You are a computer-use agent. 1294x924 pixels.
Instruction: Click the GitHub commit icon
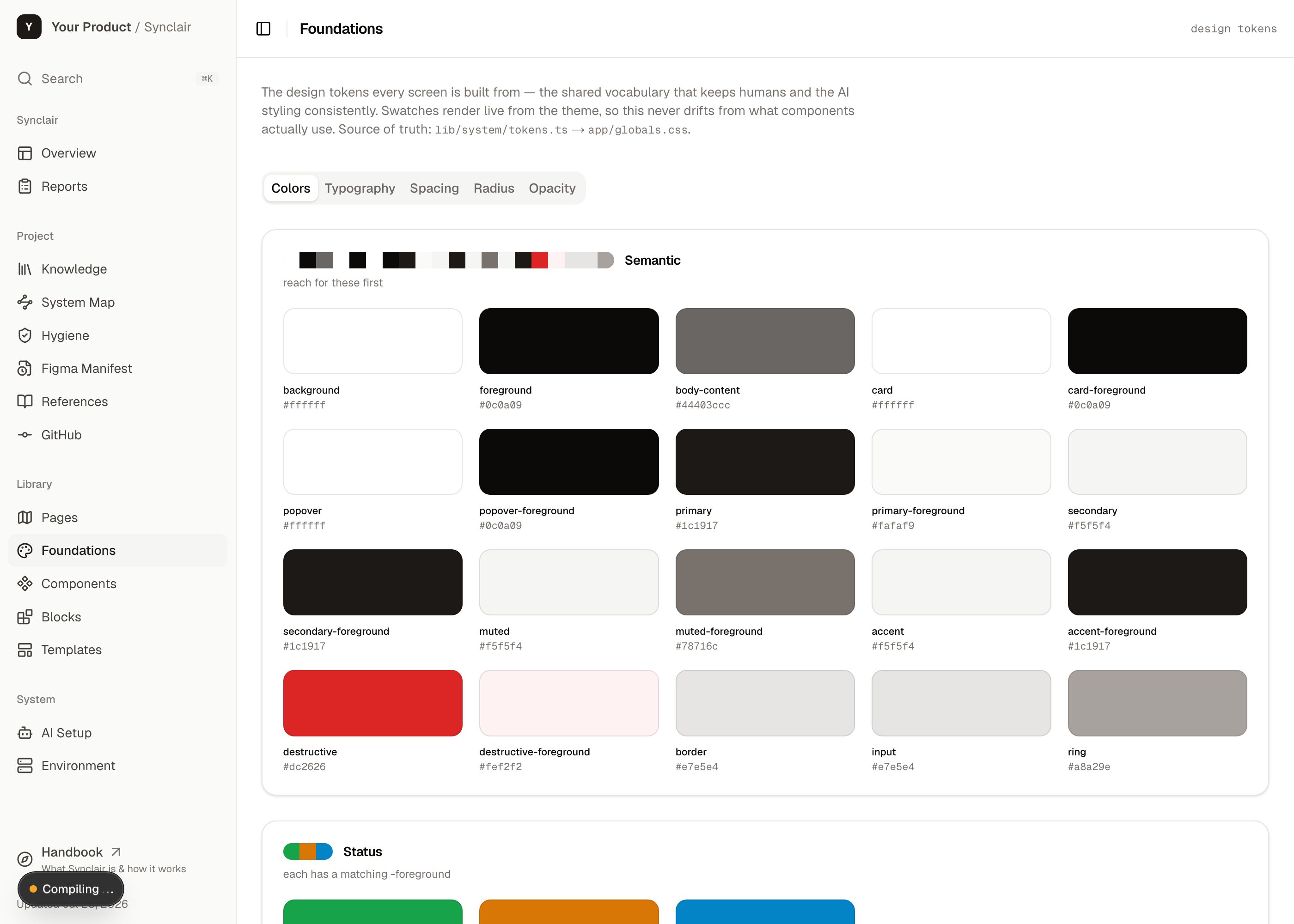(x=25, y=435)
